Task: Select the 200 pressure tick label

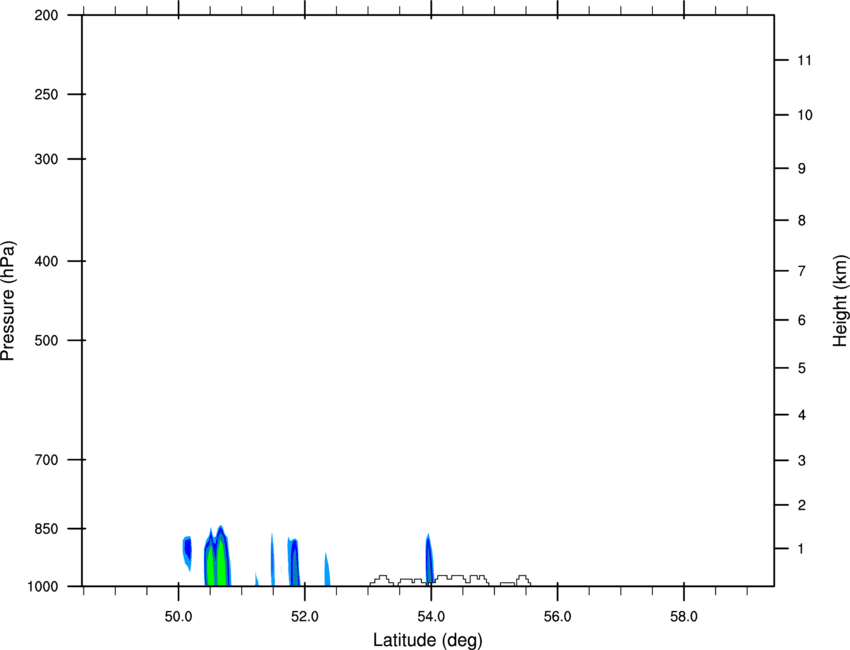Action: [x=46, y=15]
